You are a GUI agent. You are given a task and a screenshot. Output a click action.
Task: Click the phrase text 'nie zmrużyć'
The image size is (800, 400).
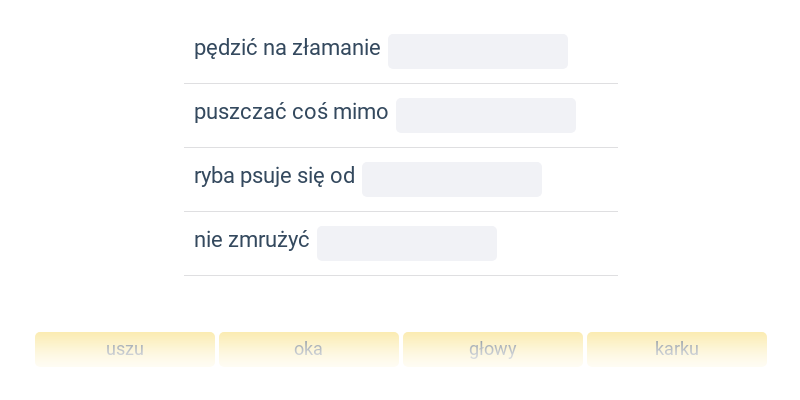pyautogui.click(x=252, y=240)
